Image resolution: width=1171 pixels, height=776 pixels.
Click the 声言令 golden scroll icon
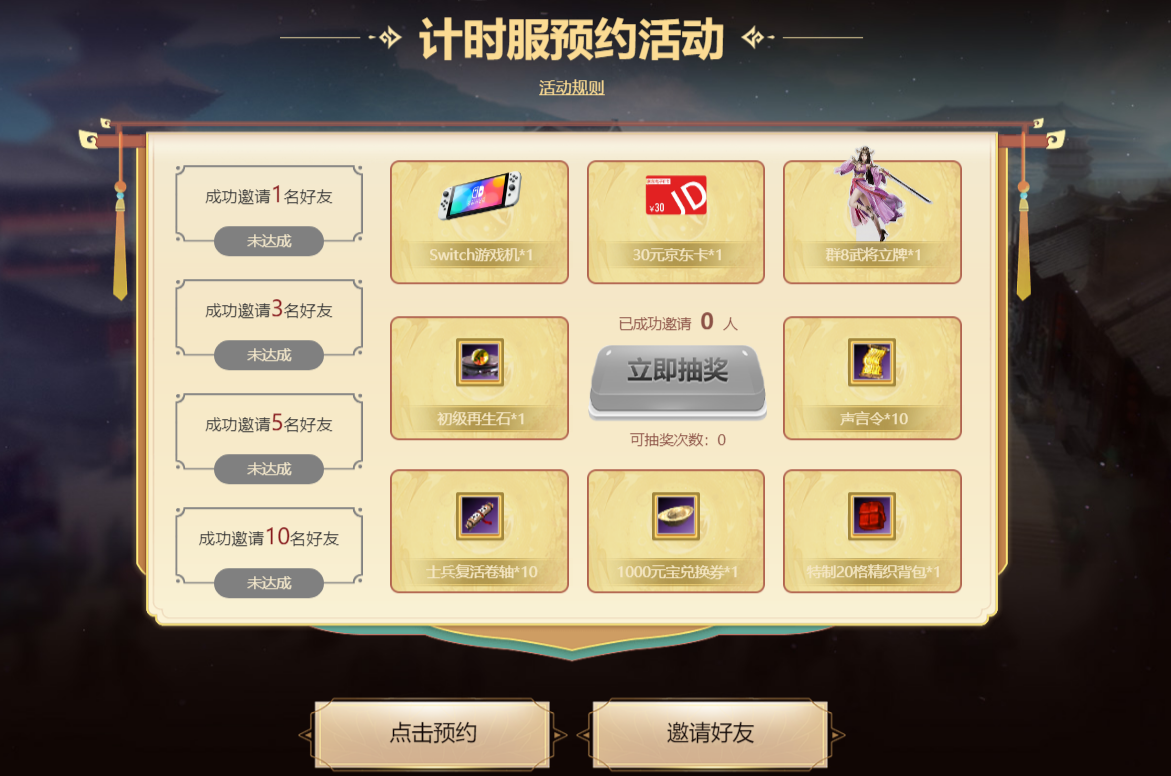pyautogui.click(x=872, y=362)
